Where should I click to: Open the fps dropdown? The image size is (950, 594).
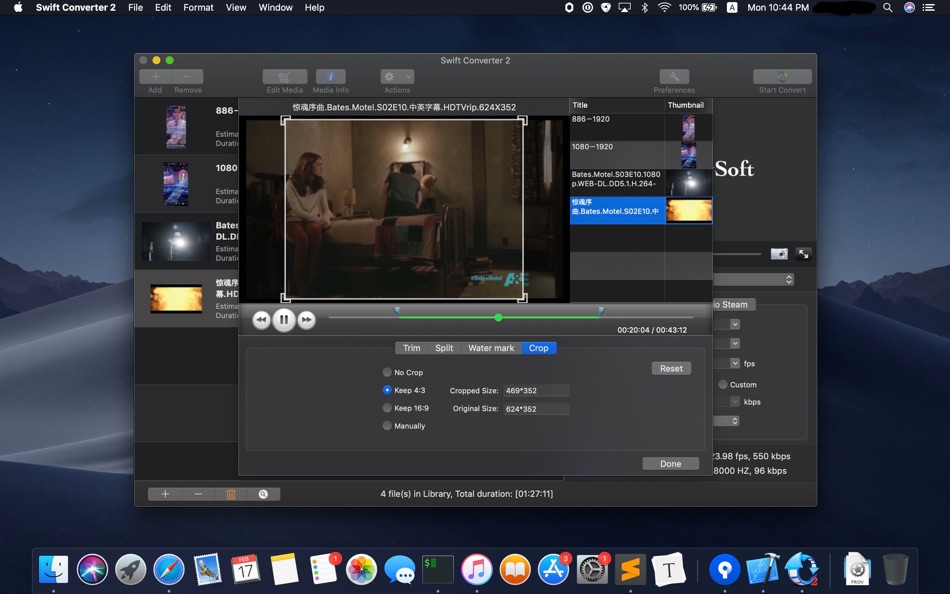(735, 362)
